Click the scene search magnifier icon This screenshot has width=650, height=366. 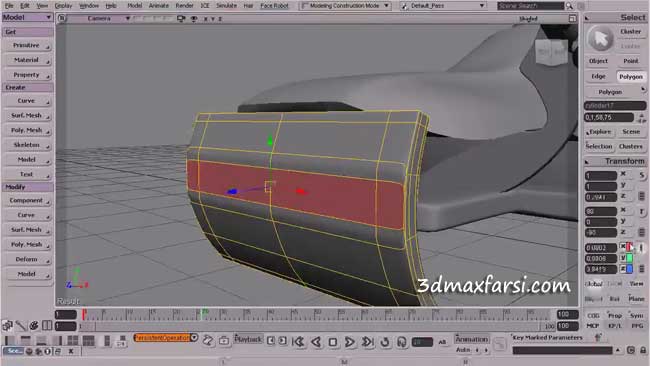569,6
